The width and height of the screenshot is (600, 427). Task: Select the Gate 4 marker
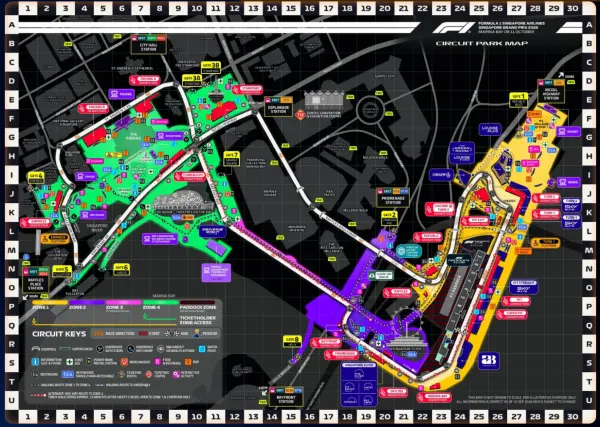36,178
